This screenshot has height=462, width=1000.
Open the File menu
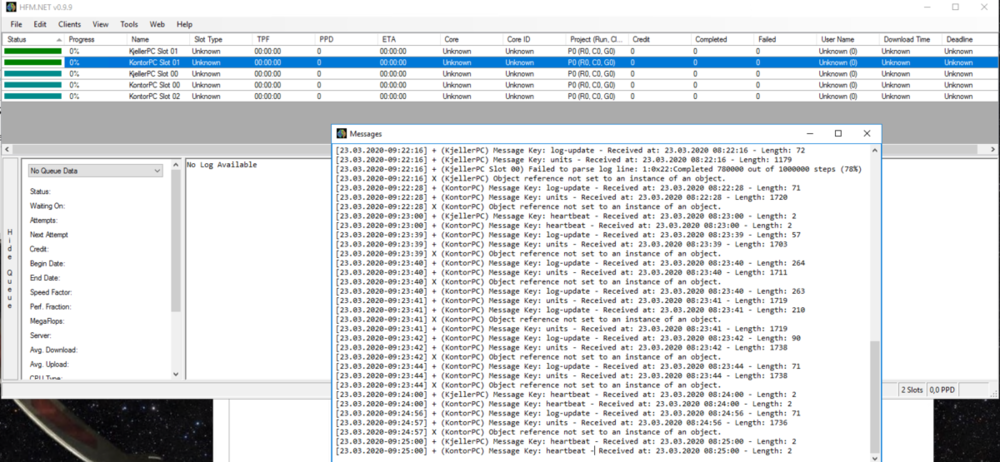15,23
